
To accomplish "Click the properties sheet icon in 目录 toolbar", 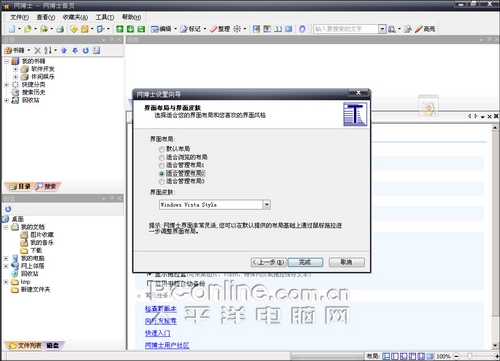I will coord(96,50).
